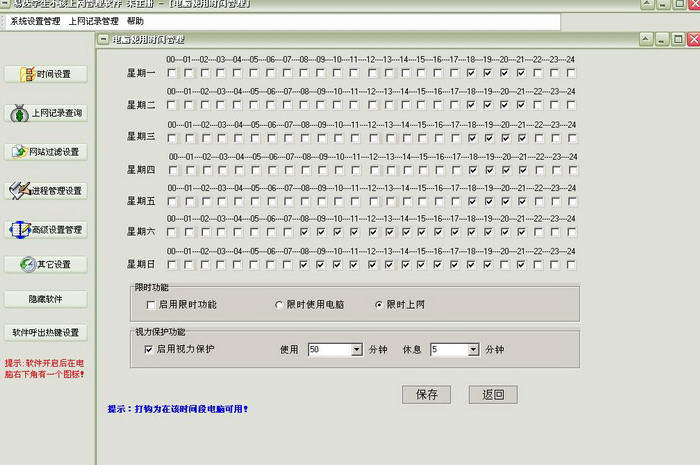Click the 返回 button
The image size is (700, 465).
coord(492,394)
